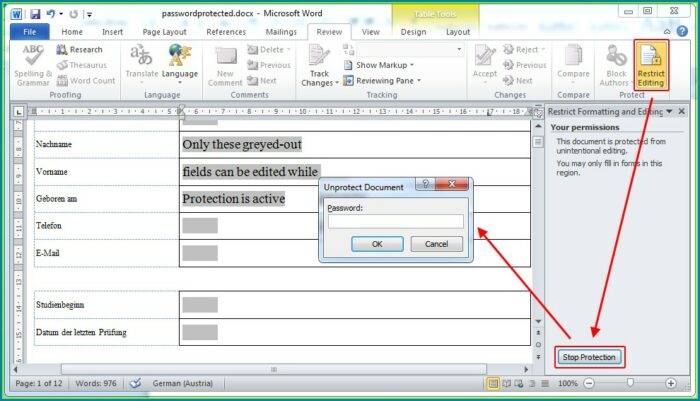Click Delete comment icon
This screenshot has height=401, width=700.
click(253, 50)
